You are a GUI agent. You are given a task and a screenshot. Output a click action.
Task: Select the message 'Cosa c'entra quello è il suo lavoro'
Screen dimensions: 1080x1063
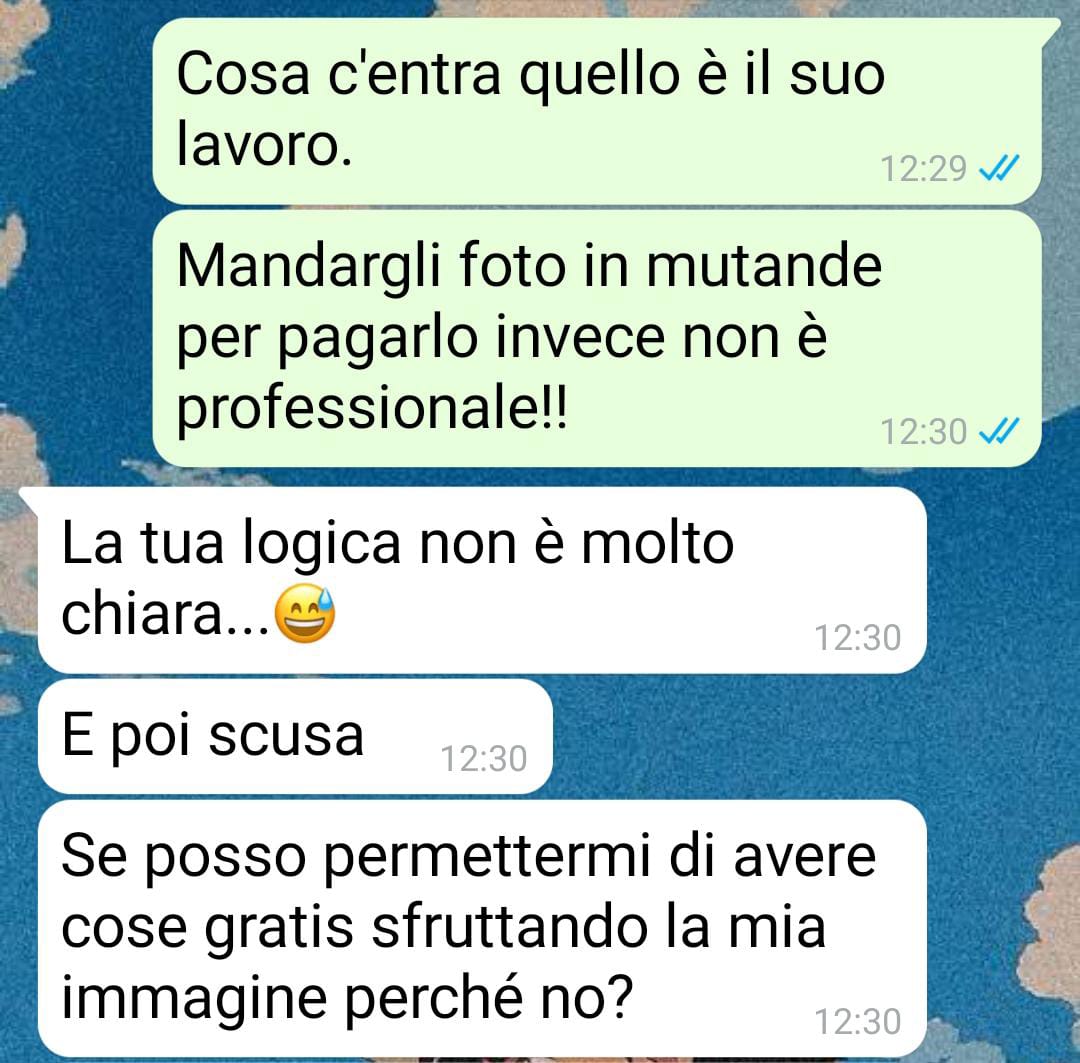pos(596,111)
